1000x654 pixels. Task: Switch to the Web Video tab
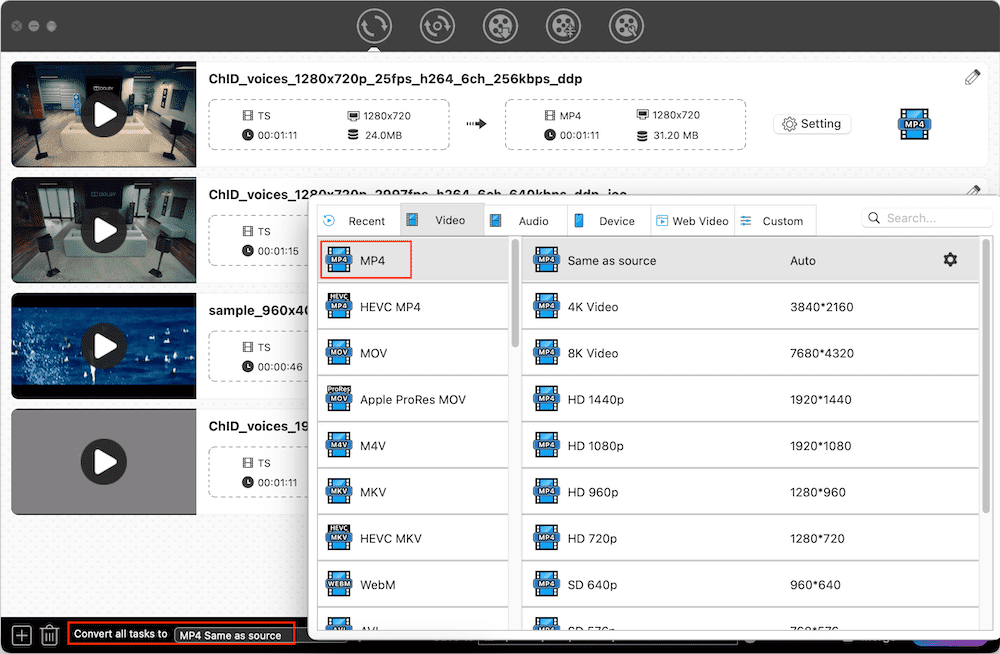[693, 221]
